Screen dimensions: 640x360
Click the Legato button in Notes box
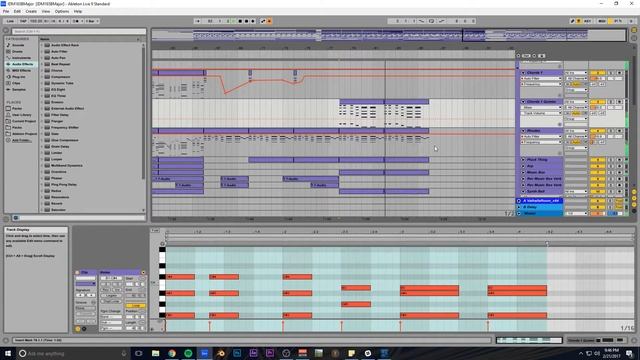coord(111,295)
